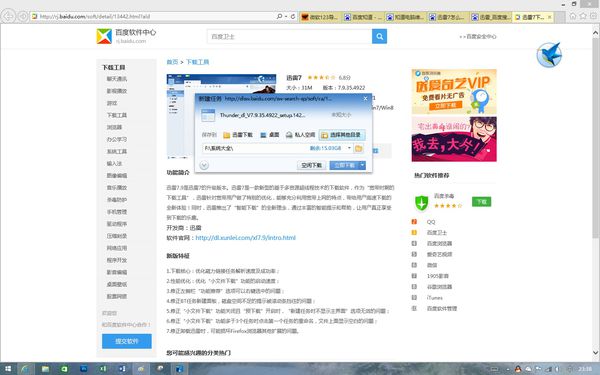Click the blue 提交软件 button

(127, 341)
